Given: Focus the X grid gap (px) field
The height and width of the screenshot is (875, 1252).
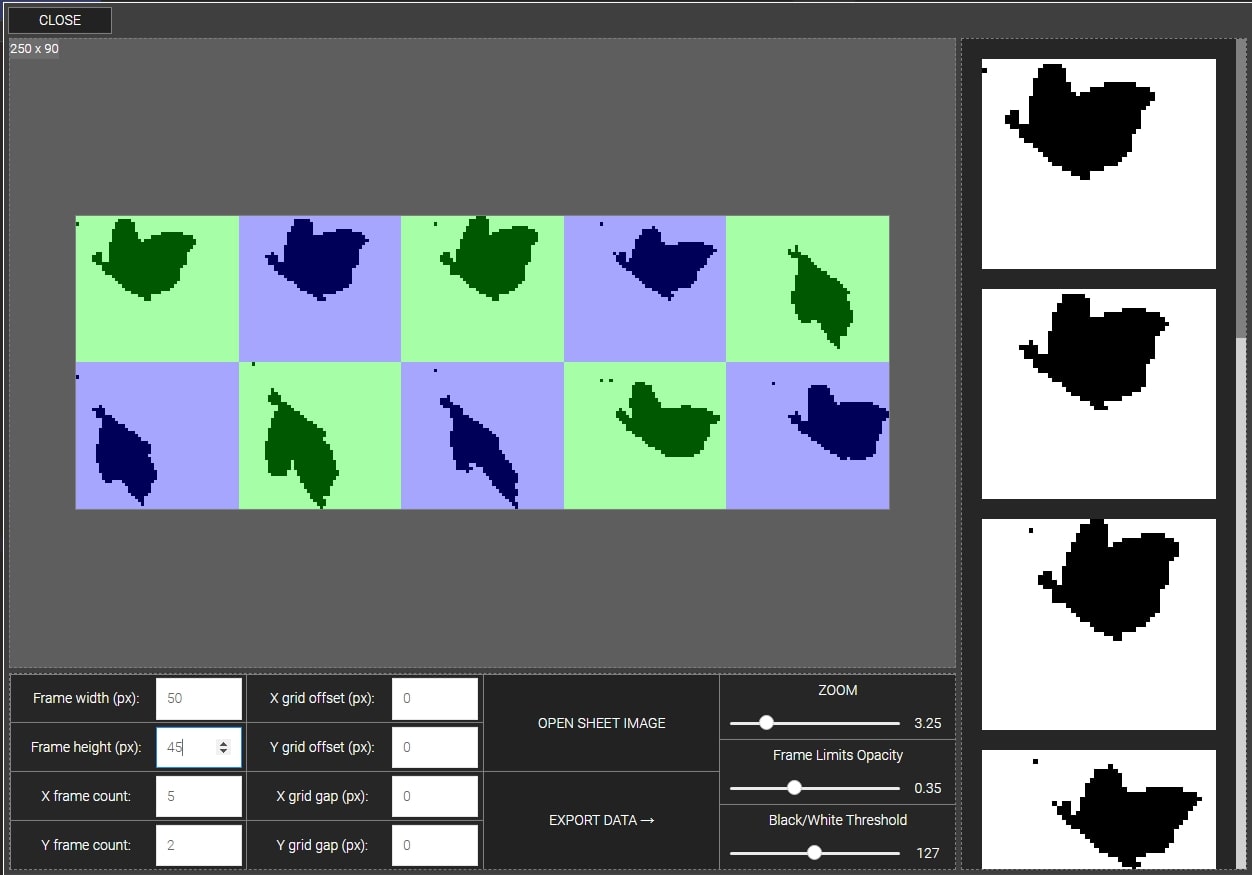Looking at the screenshot, I should tap(434, 796).
